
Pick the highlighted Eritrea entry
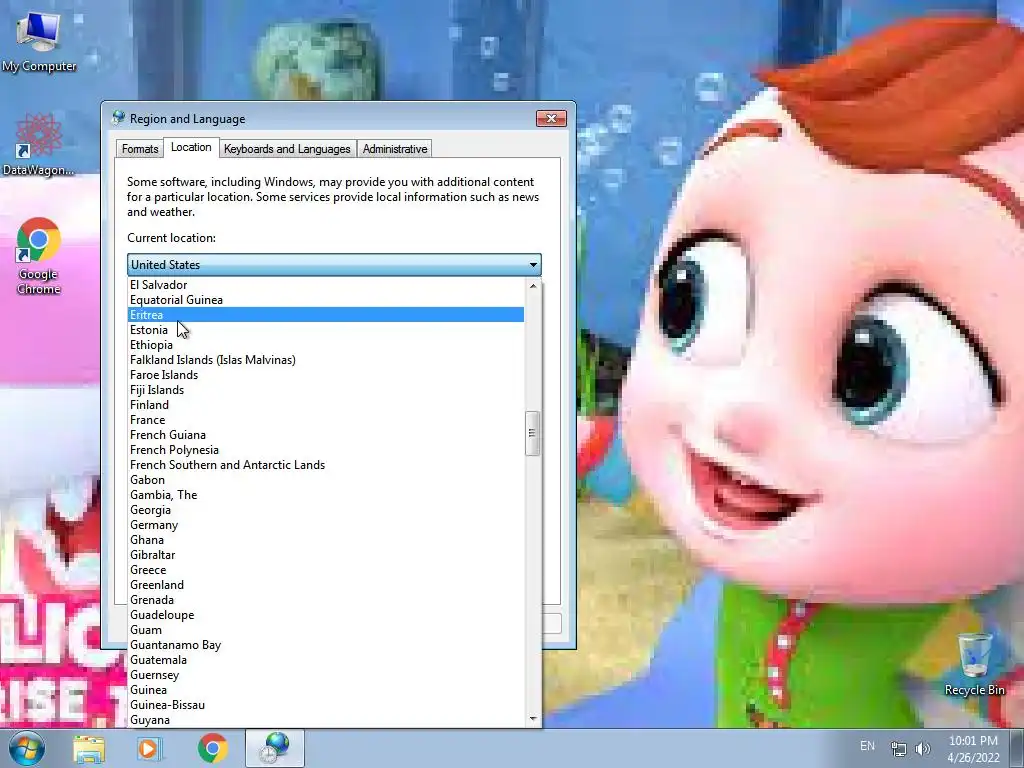(326, 315)
